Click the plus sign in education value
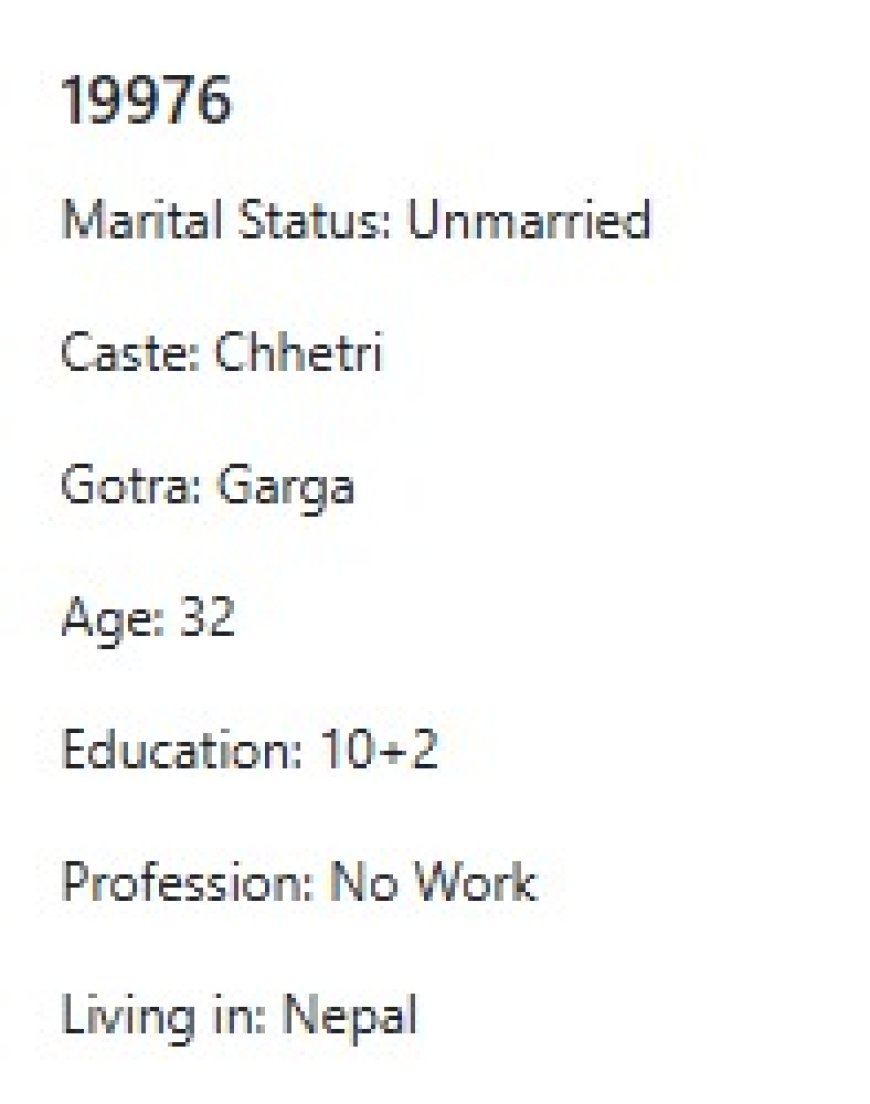Viewport: 870px width, 1104px height. point(389,753)
